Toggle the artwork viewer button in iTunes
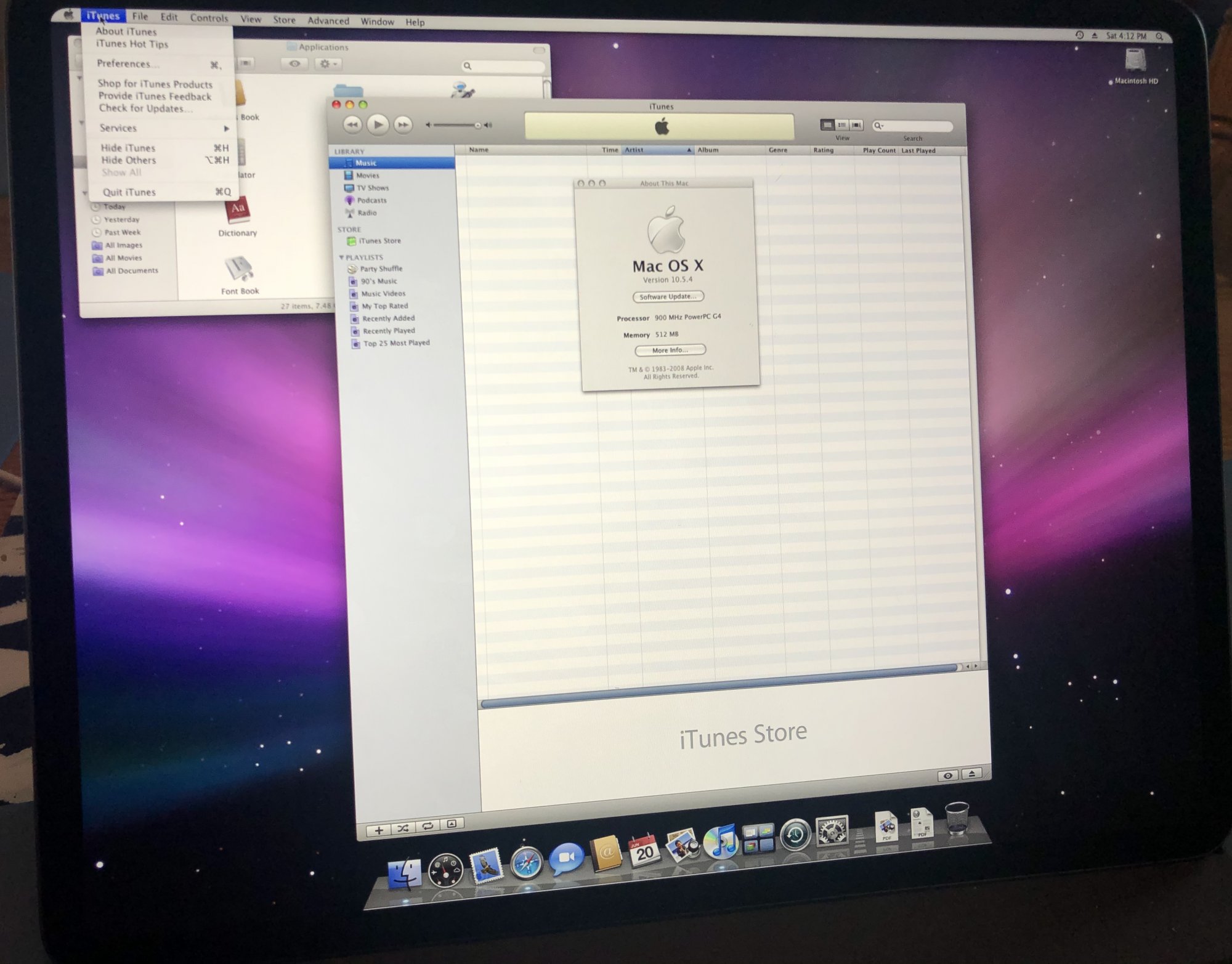This screenshot has height=964, width=1232. 452,824
